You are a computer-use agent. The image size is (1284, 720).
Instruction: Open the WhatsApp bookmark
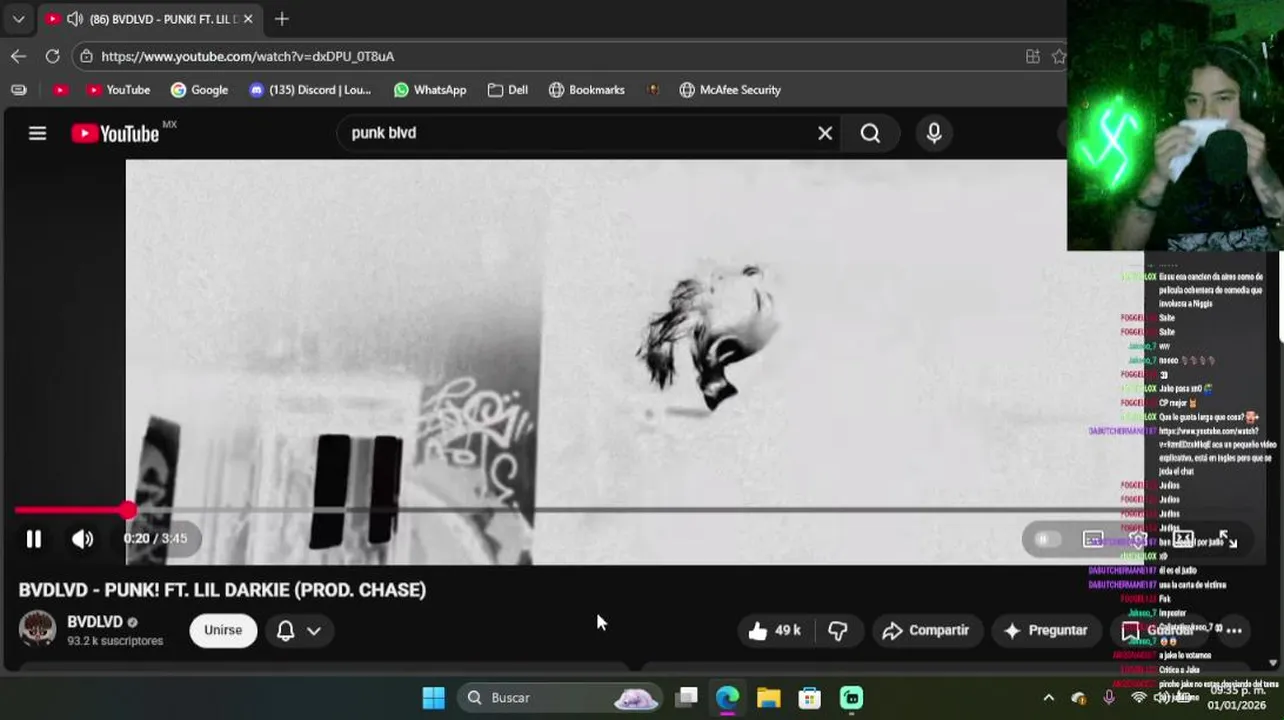[430, 90]
